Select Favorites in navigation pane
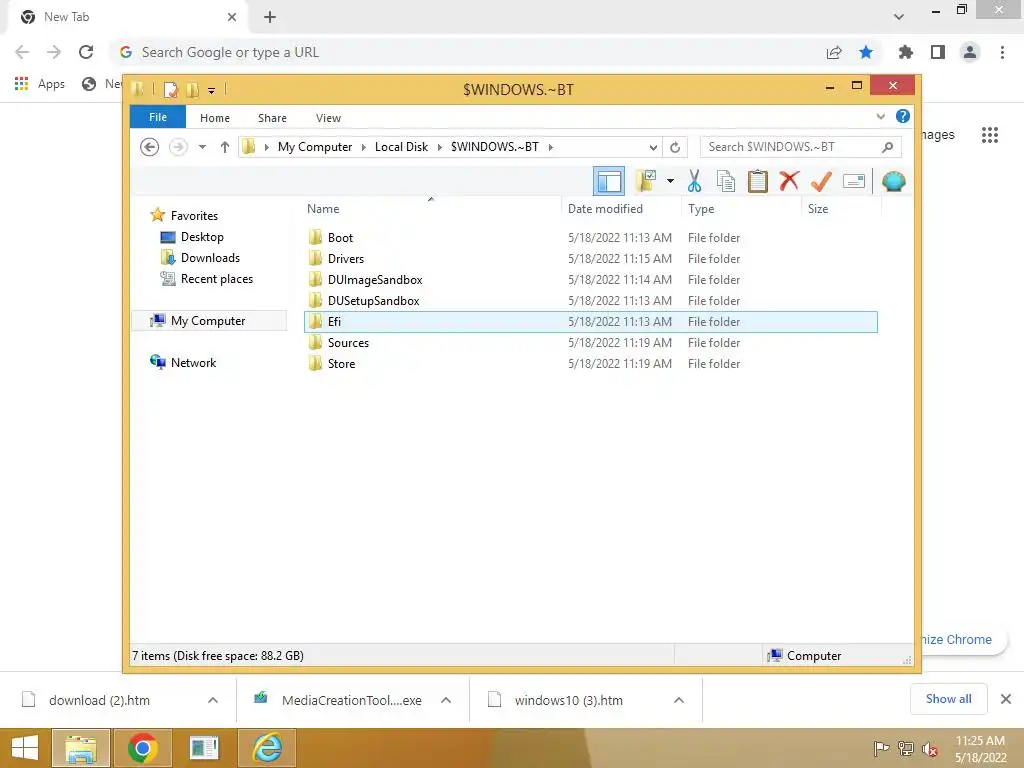This screenshot has height=768, width=1024. point(194,216)
